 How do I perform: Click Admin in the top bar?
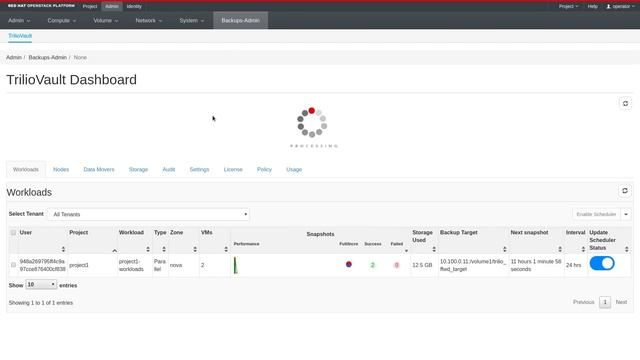[111, 6]
